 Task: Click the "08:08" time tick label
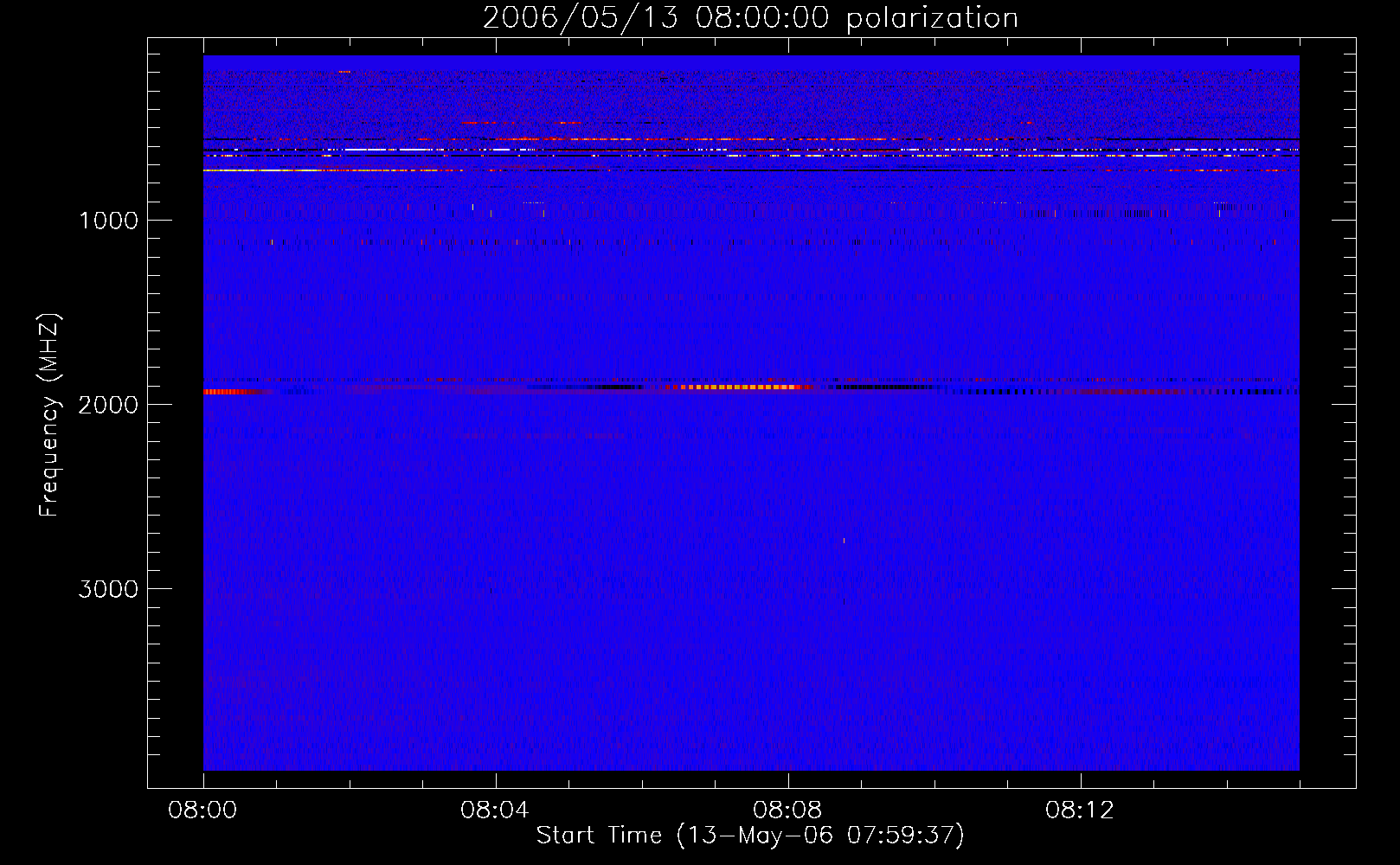[x=788, y=811]
